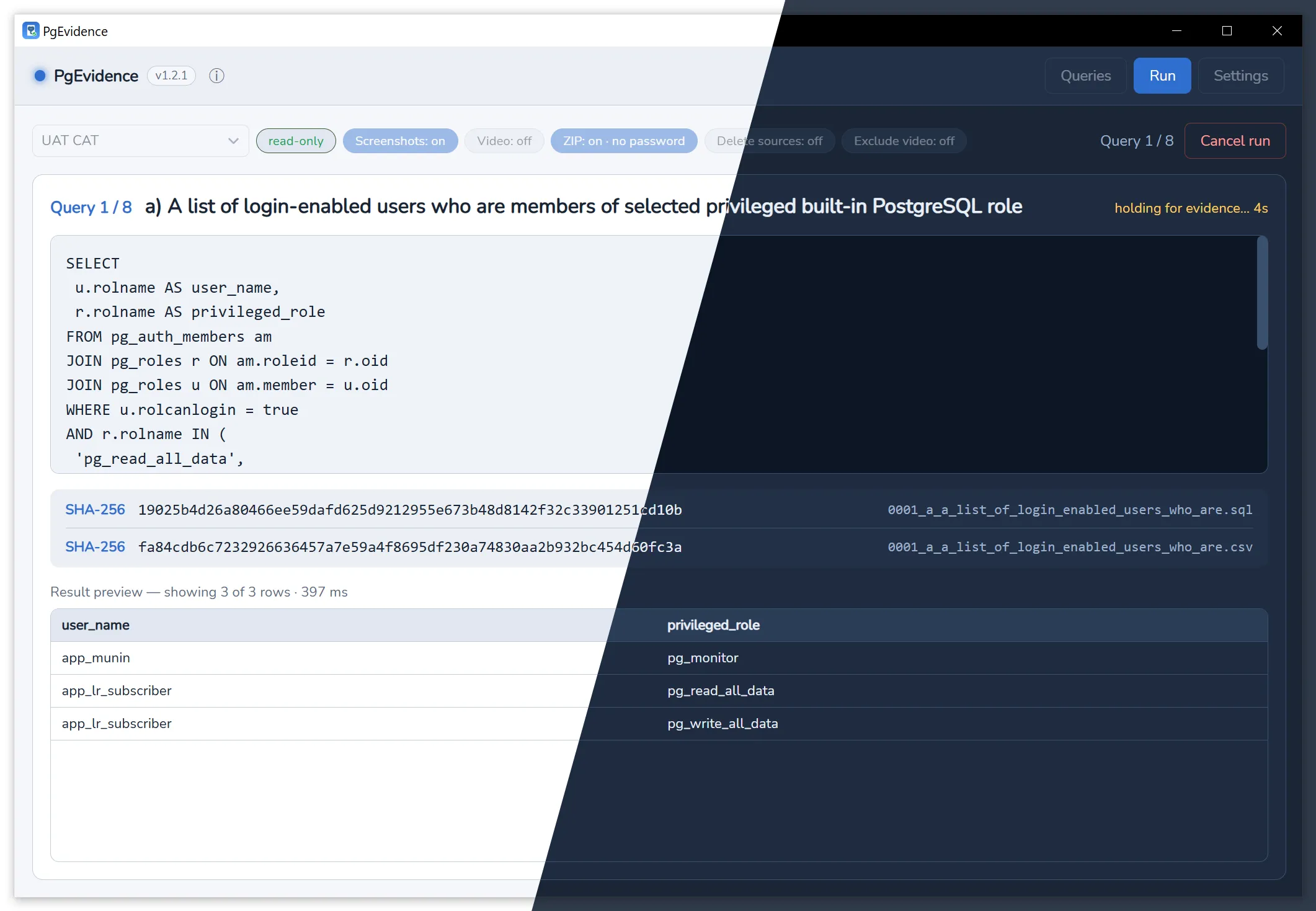Click inside the SQL query text area
Screen dimensions: 1316x911
[x=659, y=354]
